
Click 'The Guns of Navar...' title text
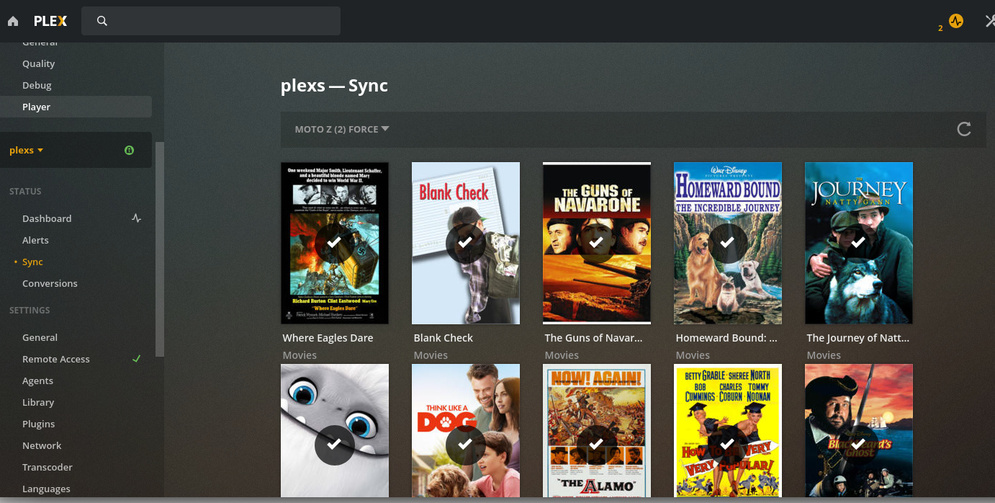click(593, 338)
